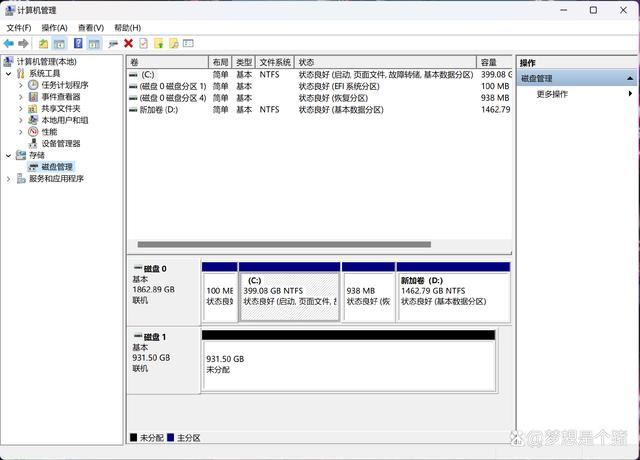Sort by the 容量 column header
The image size is (640, 460).
[x=494, y=62]
